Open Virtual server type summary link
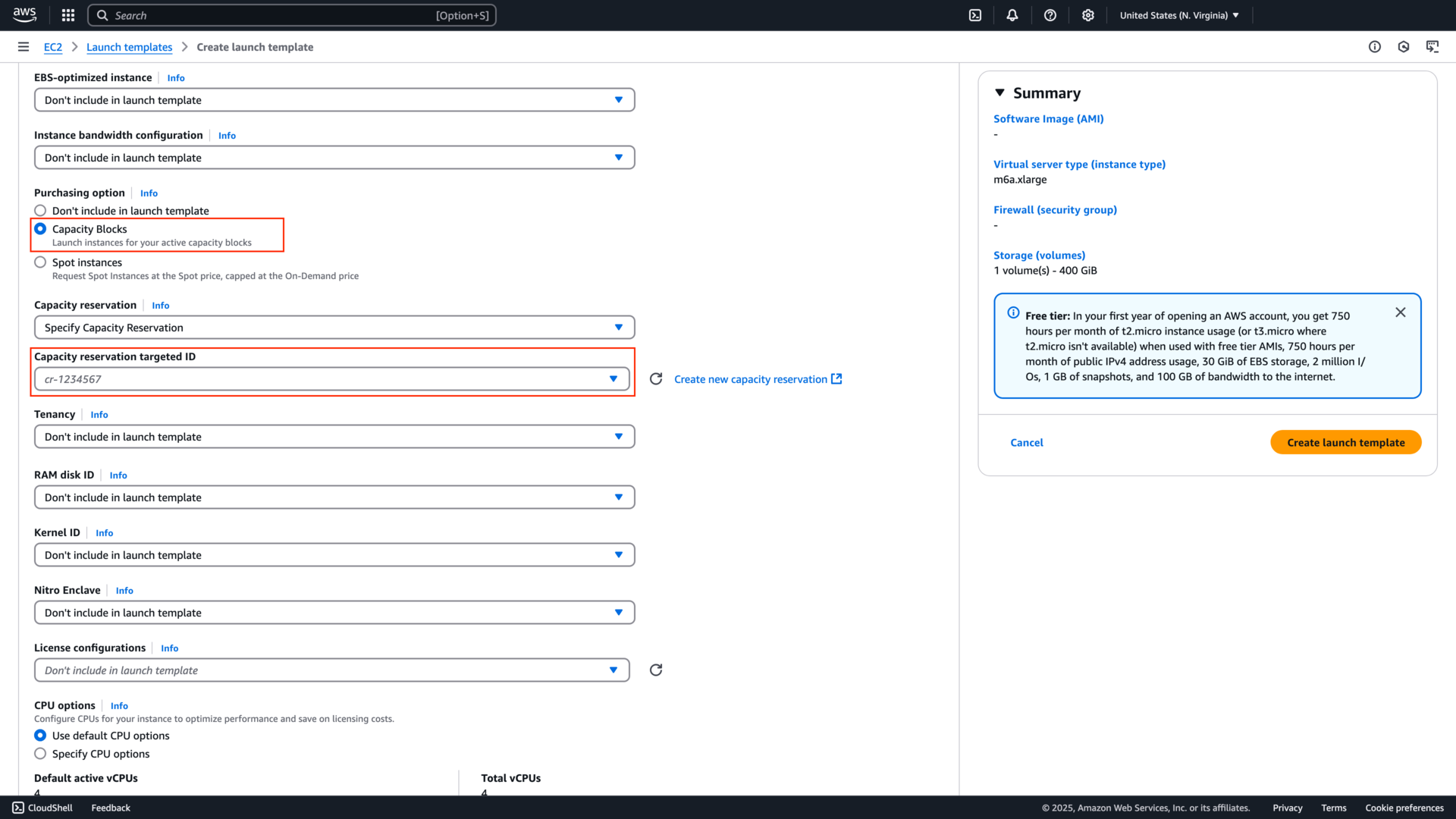Screen dimensions: 1456x819 (x=1080, y=165)
